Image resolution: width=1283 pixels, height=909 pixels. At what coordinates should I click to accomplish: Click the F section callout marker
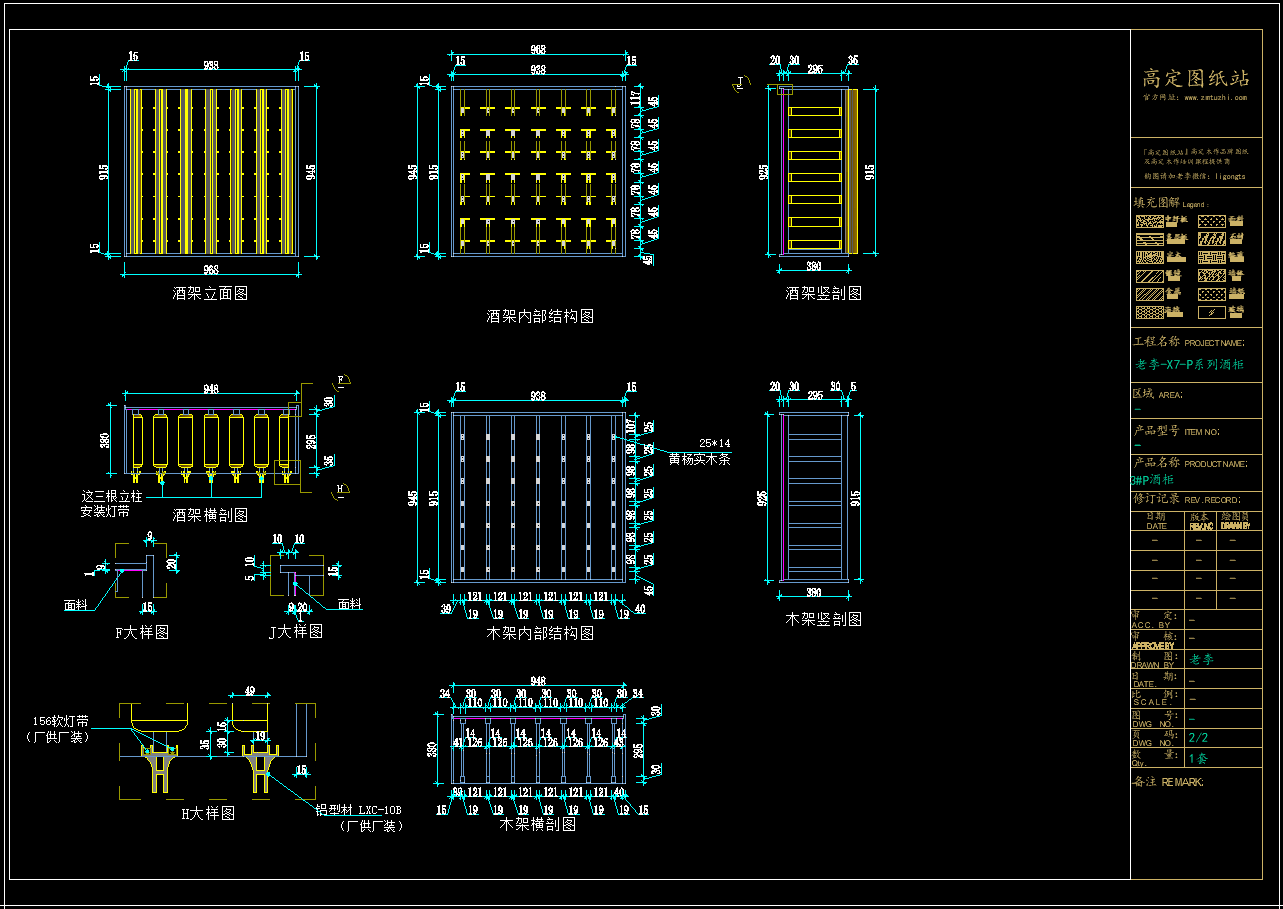click(x=341, y=380)
